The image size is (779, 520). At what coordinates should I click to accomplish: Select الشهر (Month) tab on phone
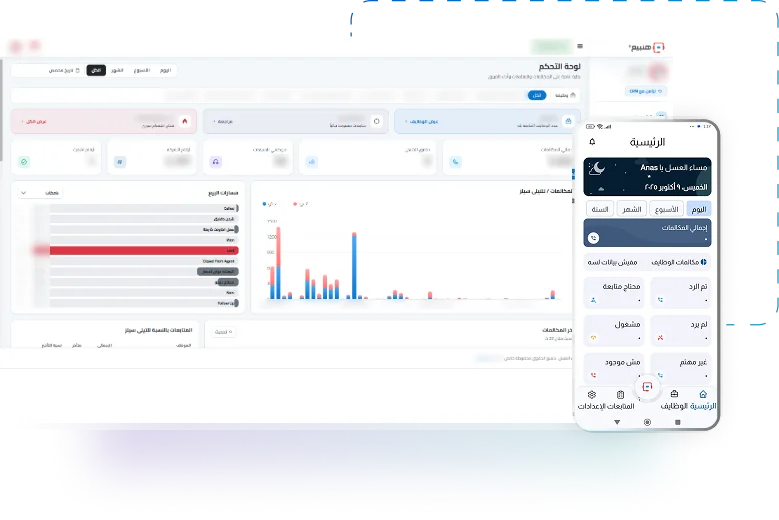coord(631,209)
